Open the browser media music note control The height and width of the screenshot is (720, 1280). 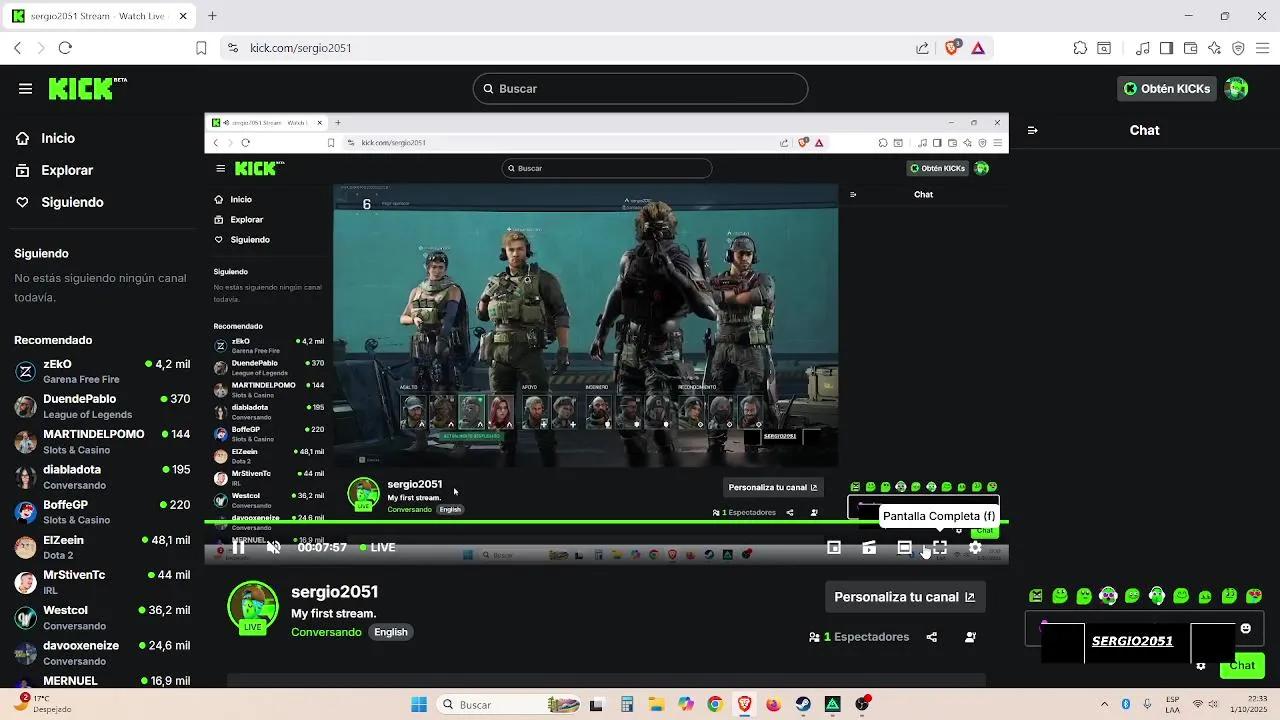(x=1143, y=48)
